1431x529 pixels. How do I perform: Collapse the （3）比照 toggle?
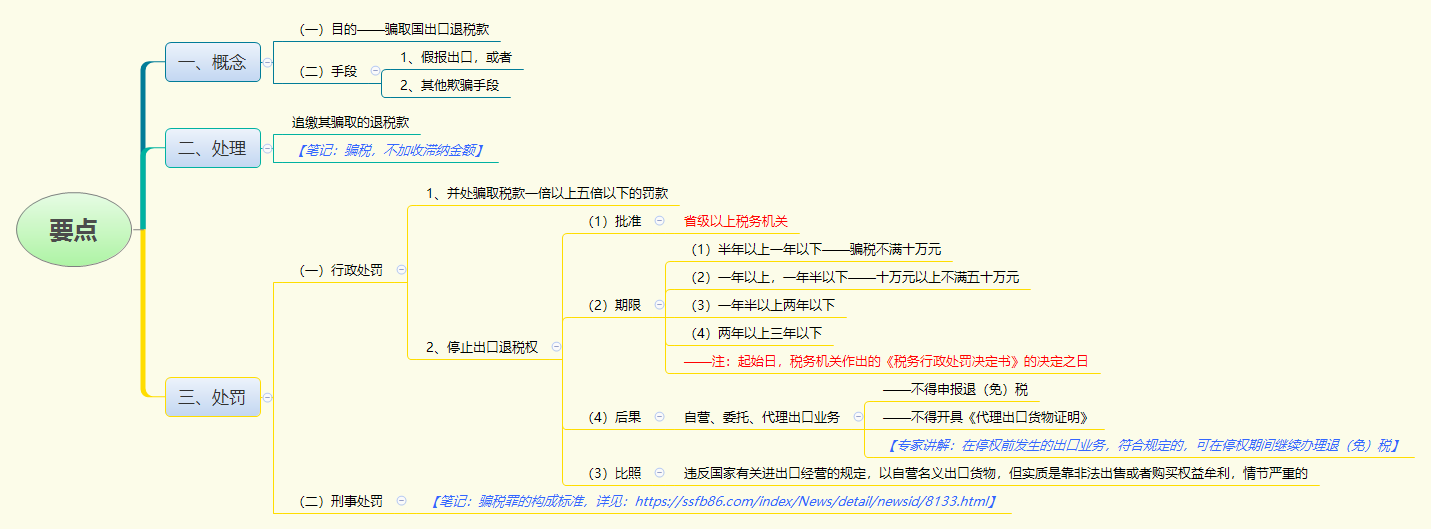click(x=659, y=473)
